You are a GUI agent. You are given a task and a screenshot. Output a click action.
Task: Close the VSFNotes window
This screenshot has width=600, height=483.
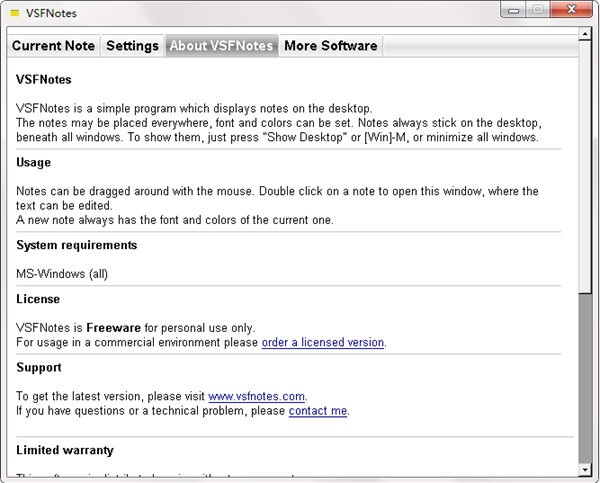[x=571, y=10]
